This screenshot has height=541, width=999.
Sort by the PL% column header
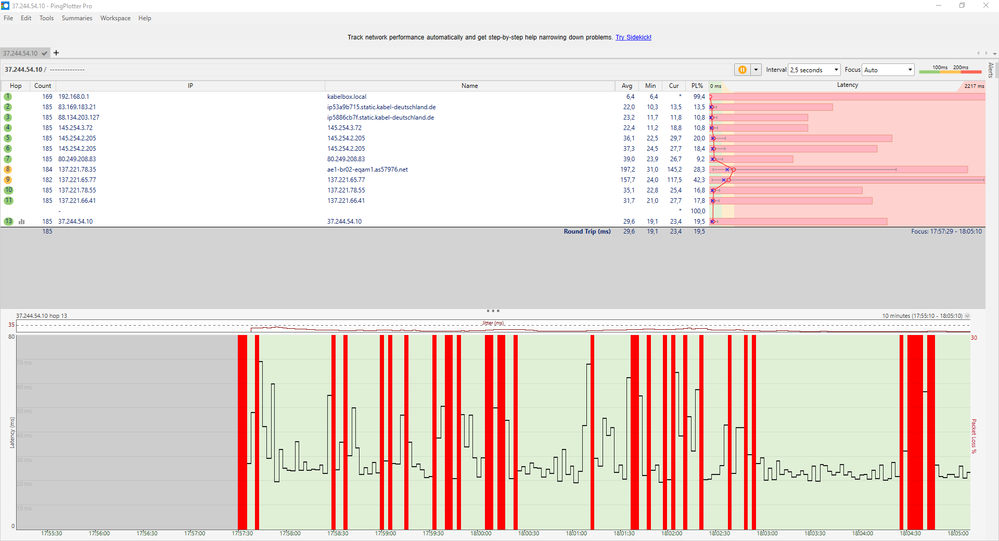point(697,86)
